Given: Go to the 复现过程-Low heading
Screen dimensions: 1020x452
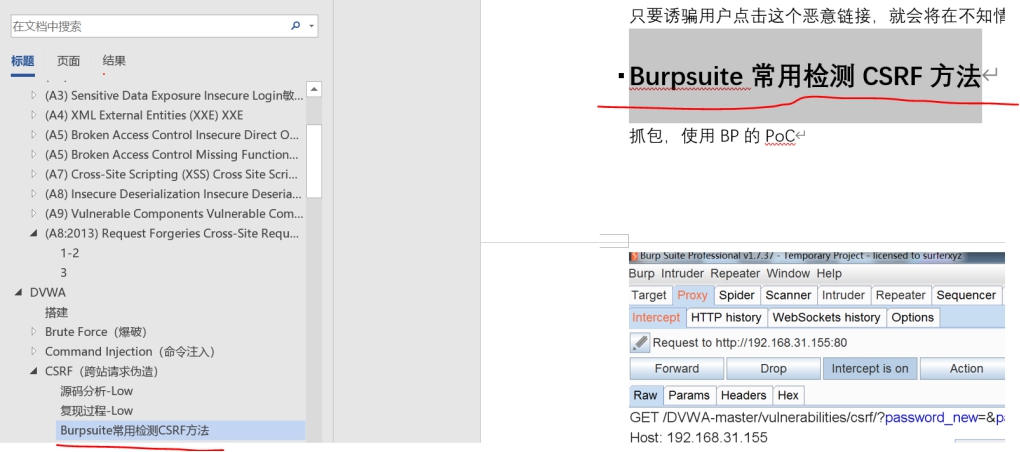Looking at the screenshot, I should coord(96,410).
